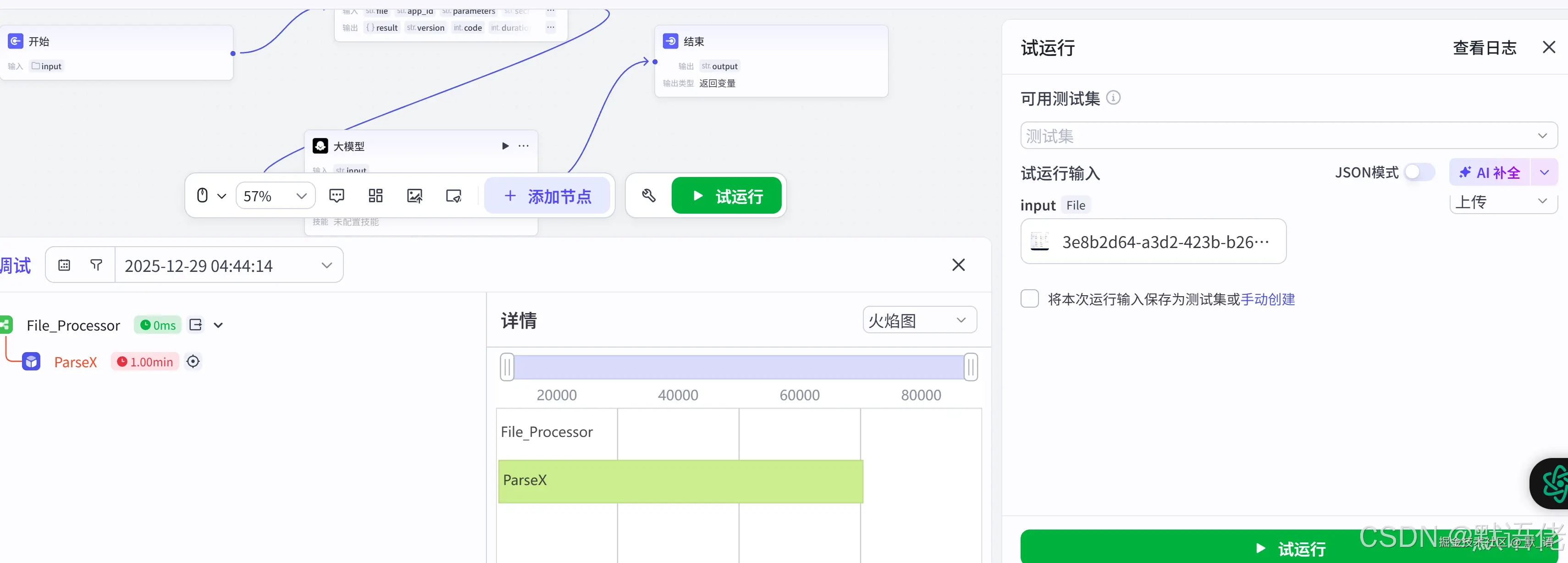Click the export image icon in toolbar

(x=414, y=195)
